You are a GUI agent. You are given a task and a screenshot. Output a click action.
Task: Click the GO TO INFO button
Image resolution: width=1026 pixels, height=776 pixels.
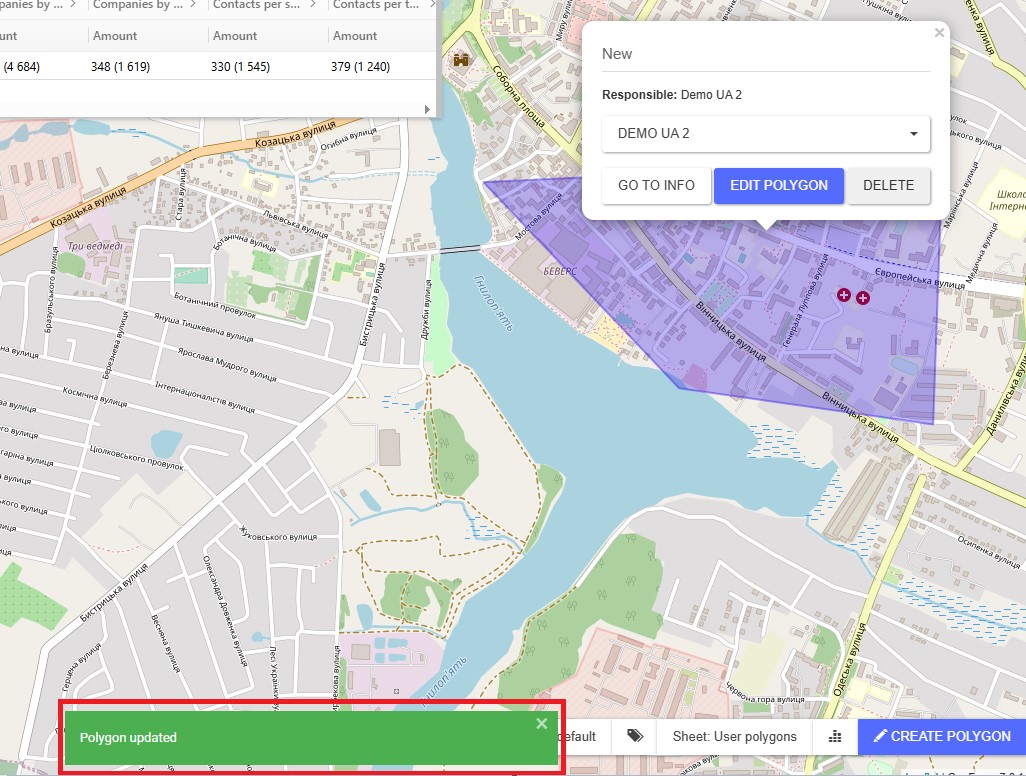click(656, 185)
